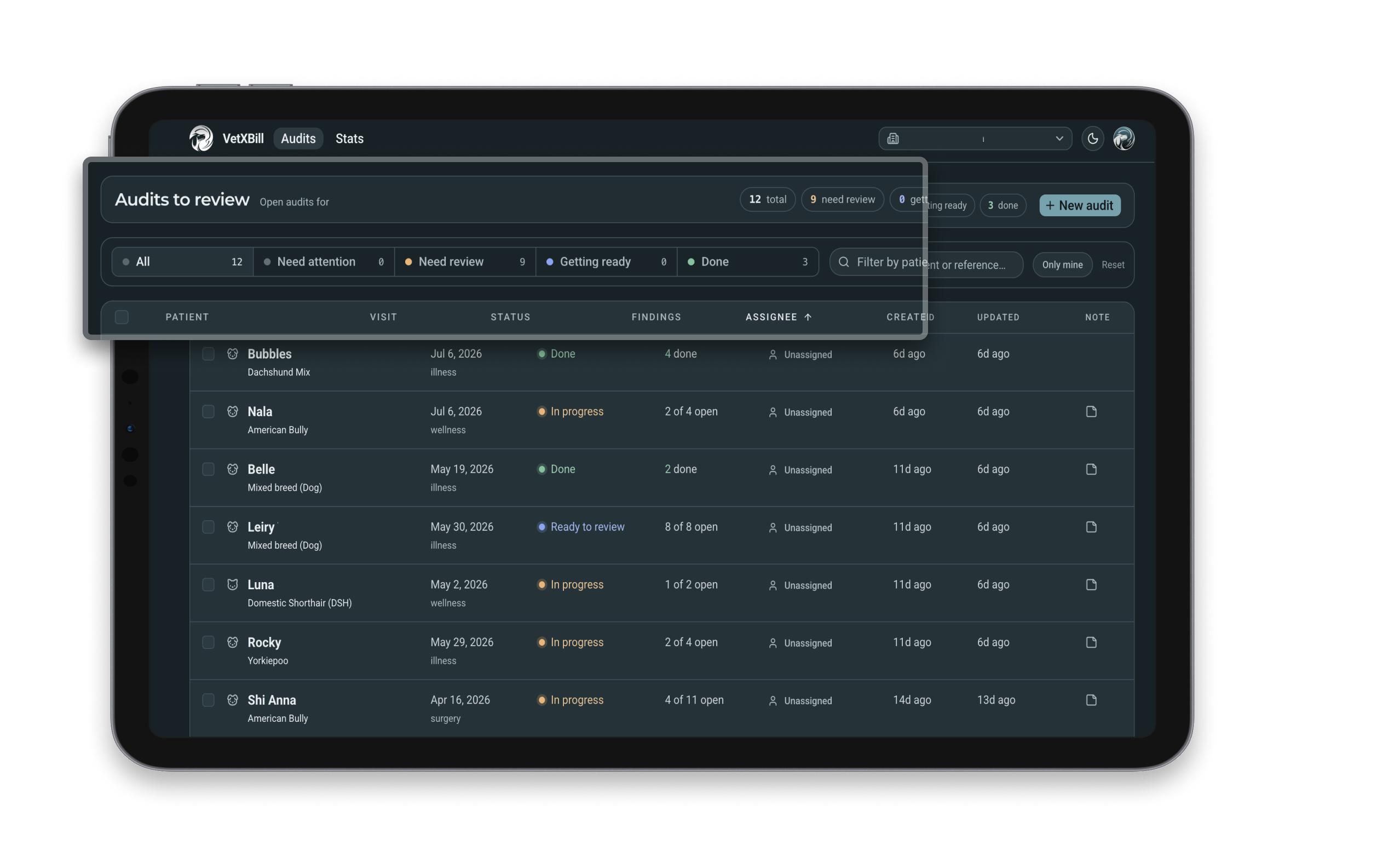1400x851 pixels.
Task: Sort by the Patient column header
Action: point(187,317)
